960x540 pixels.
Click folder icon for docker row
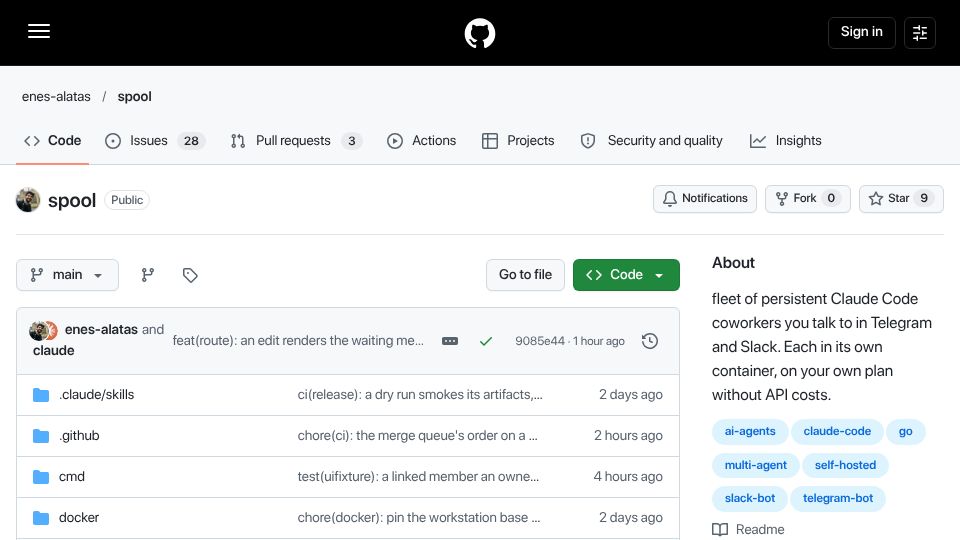(x=41, y=518)
